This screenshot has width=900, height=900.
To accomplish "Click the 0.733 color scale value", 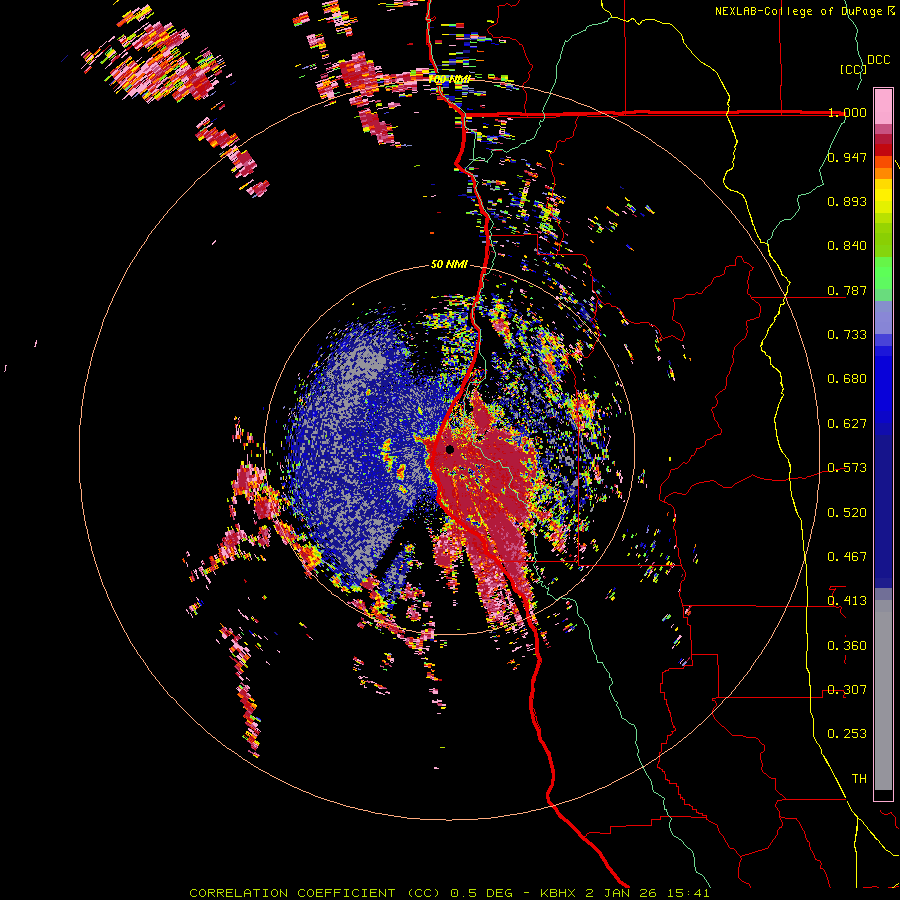I will click(847, 335).
